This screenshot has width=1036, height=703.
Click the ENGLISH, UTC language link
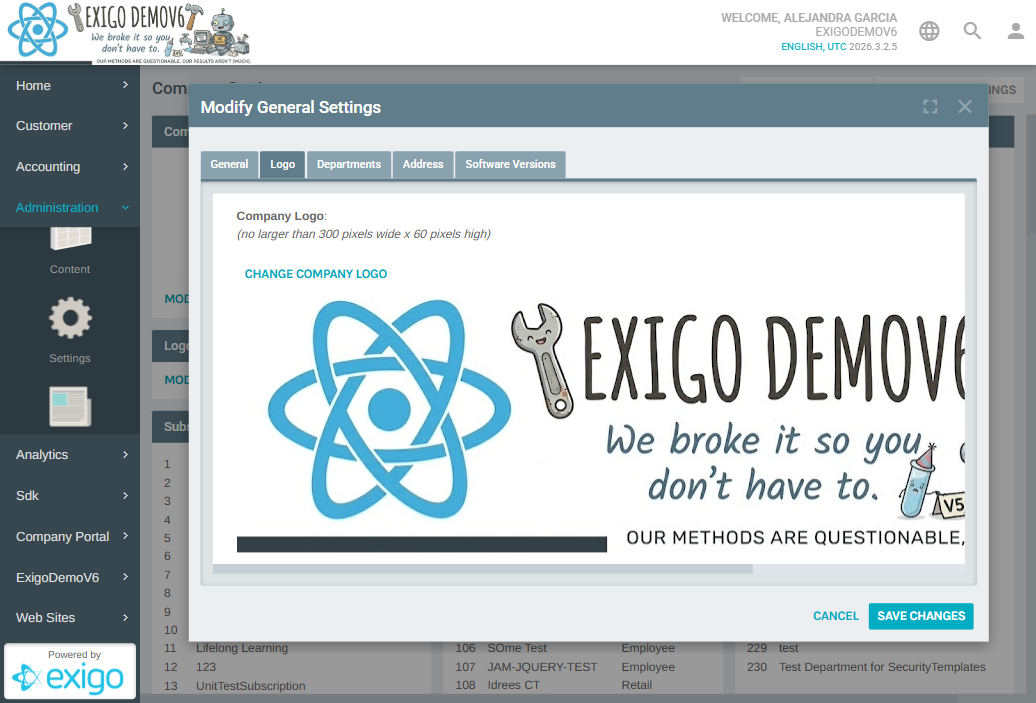pos(813,47)
